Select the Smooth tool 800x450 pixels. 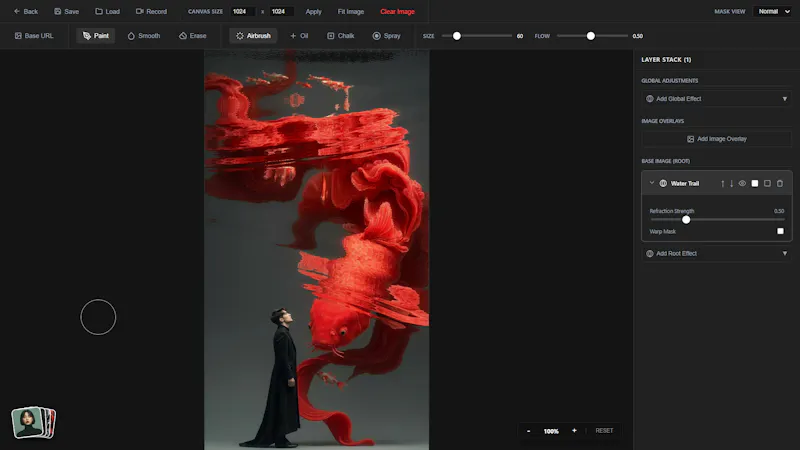[144, 36]
